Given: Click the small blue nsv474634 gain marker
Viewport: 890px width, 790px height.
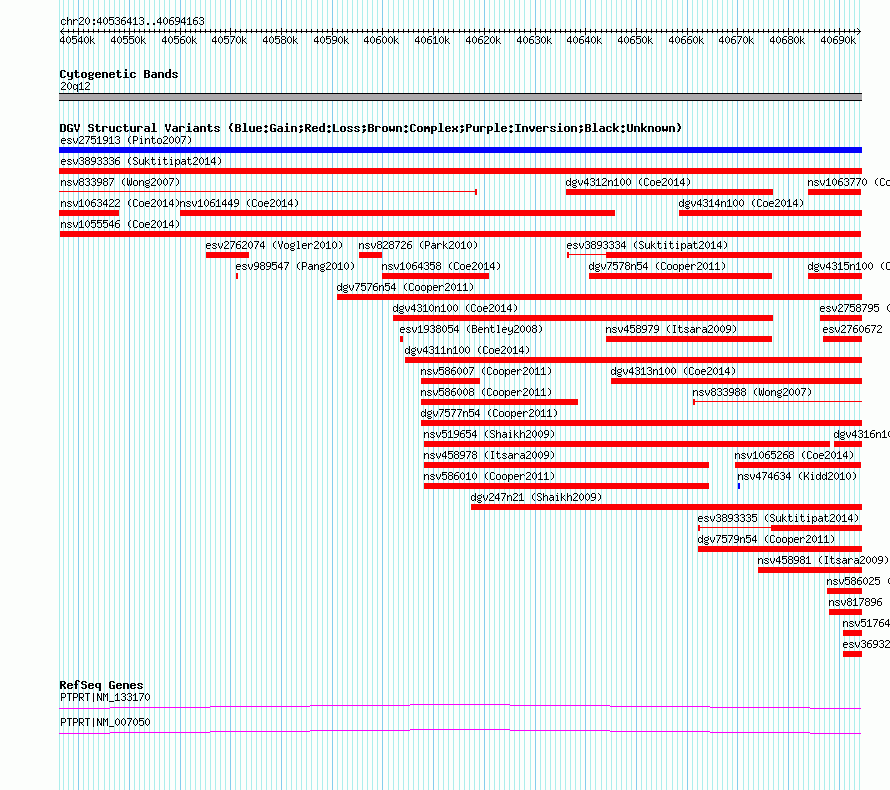Looking at the screenshot, I should [739, 486].
